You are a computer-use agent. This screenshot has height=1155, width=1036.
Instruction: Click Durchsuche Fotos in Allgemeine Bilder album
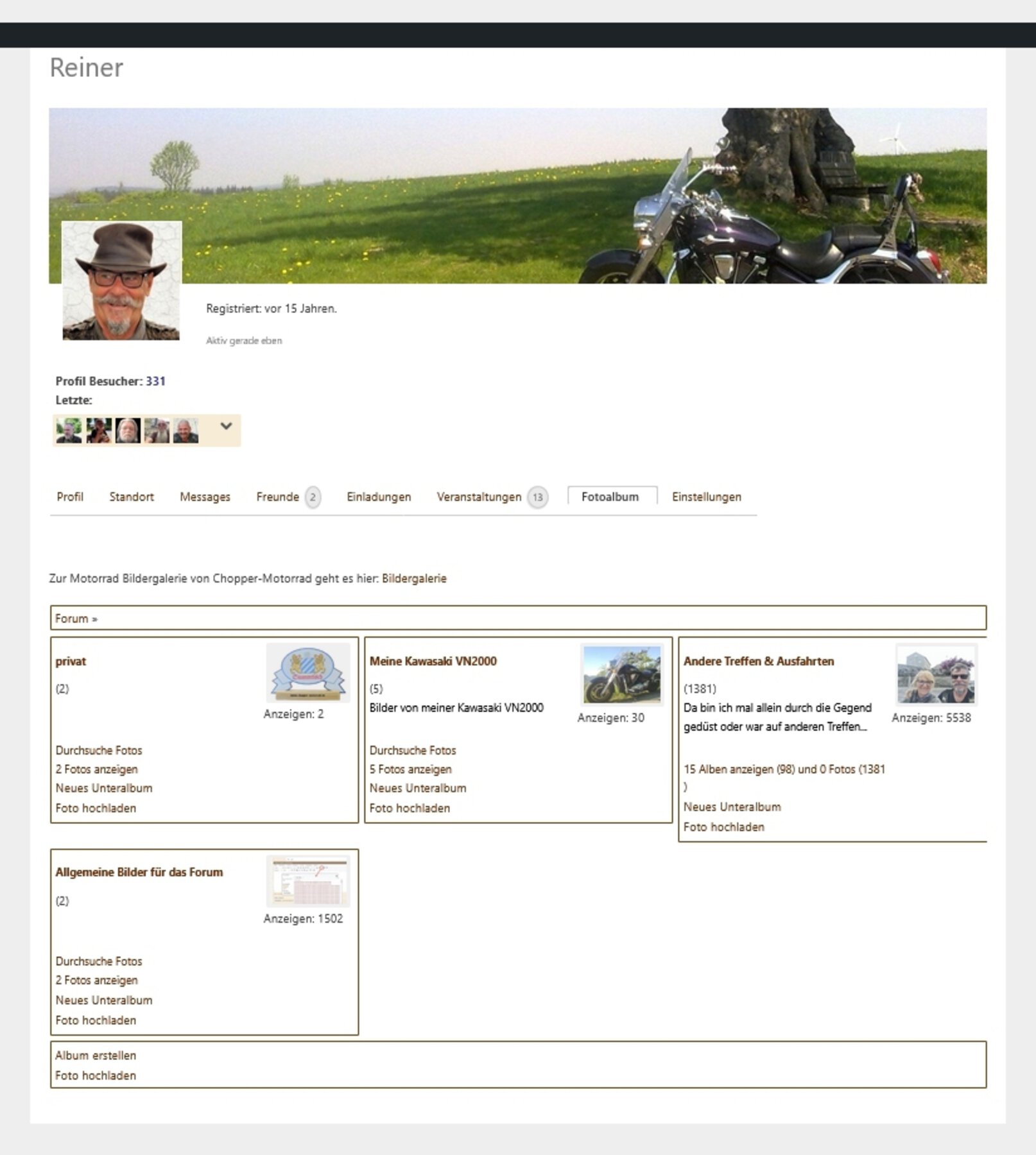99,961
